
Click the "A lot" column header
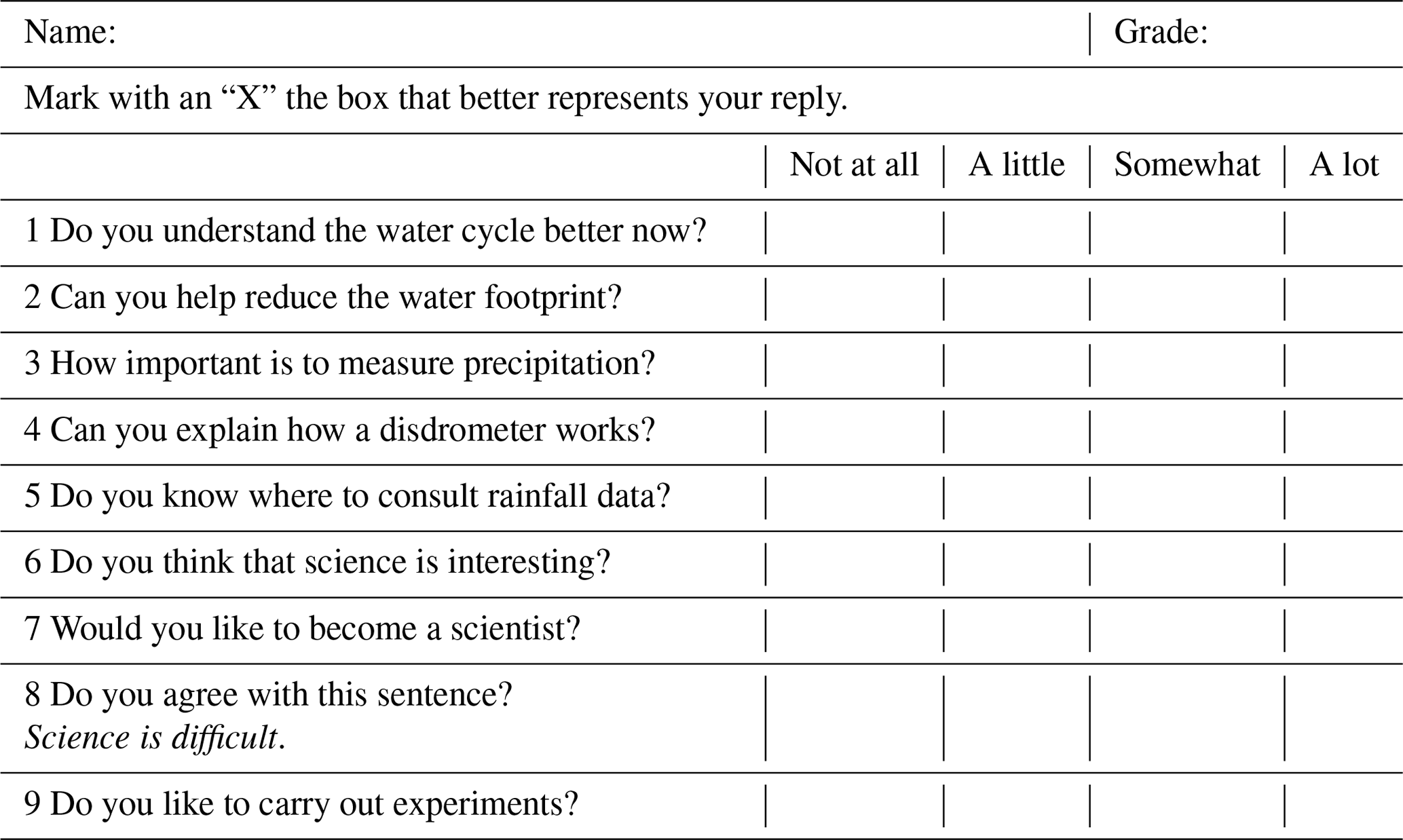click(x=1343, y=166)
